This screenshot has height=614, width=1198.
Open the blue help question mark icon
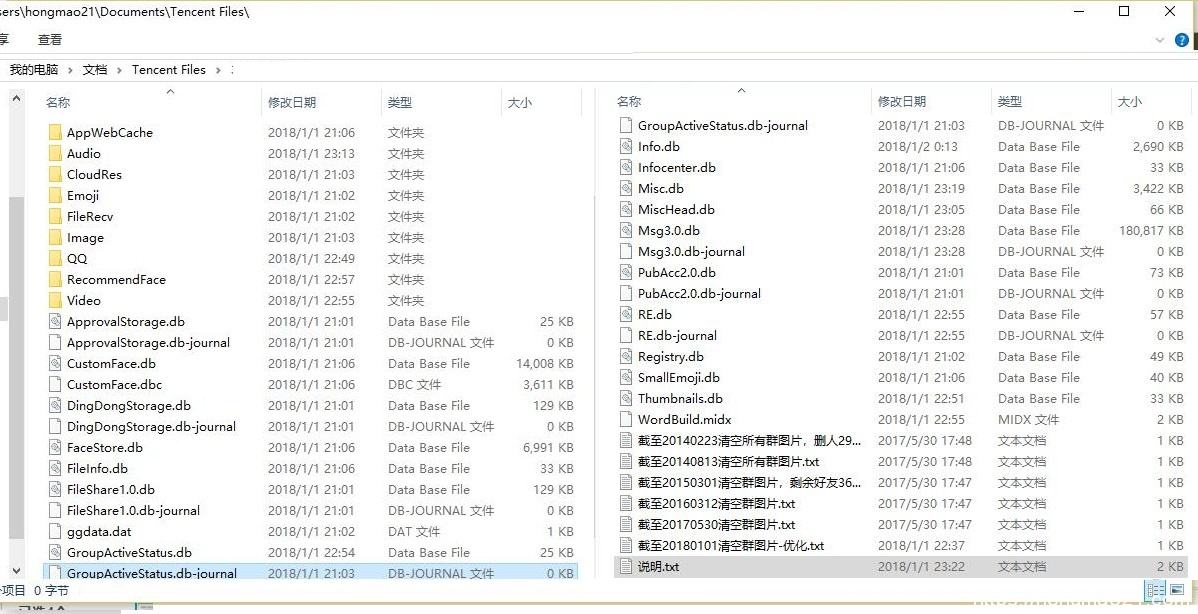[1182, 40]
